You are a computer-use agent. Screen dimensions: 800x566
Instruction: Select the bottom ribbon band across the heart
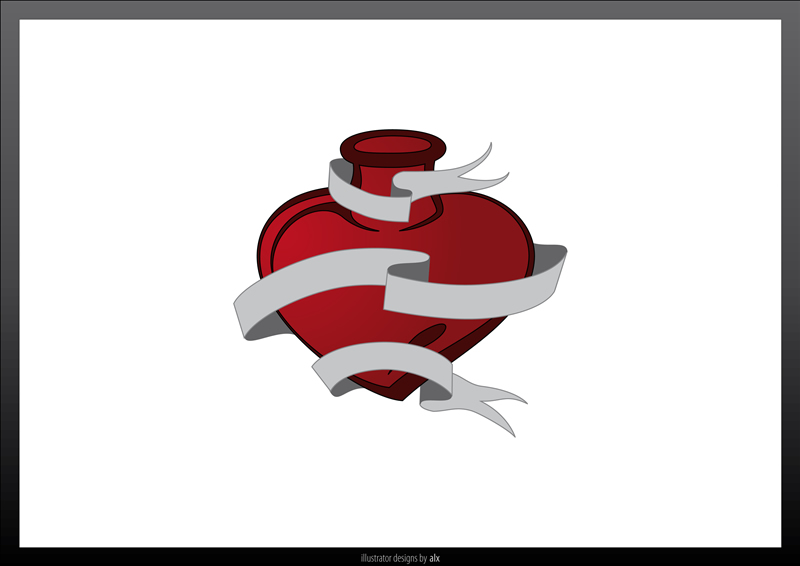[380, 362]
